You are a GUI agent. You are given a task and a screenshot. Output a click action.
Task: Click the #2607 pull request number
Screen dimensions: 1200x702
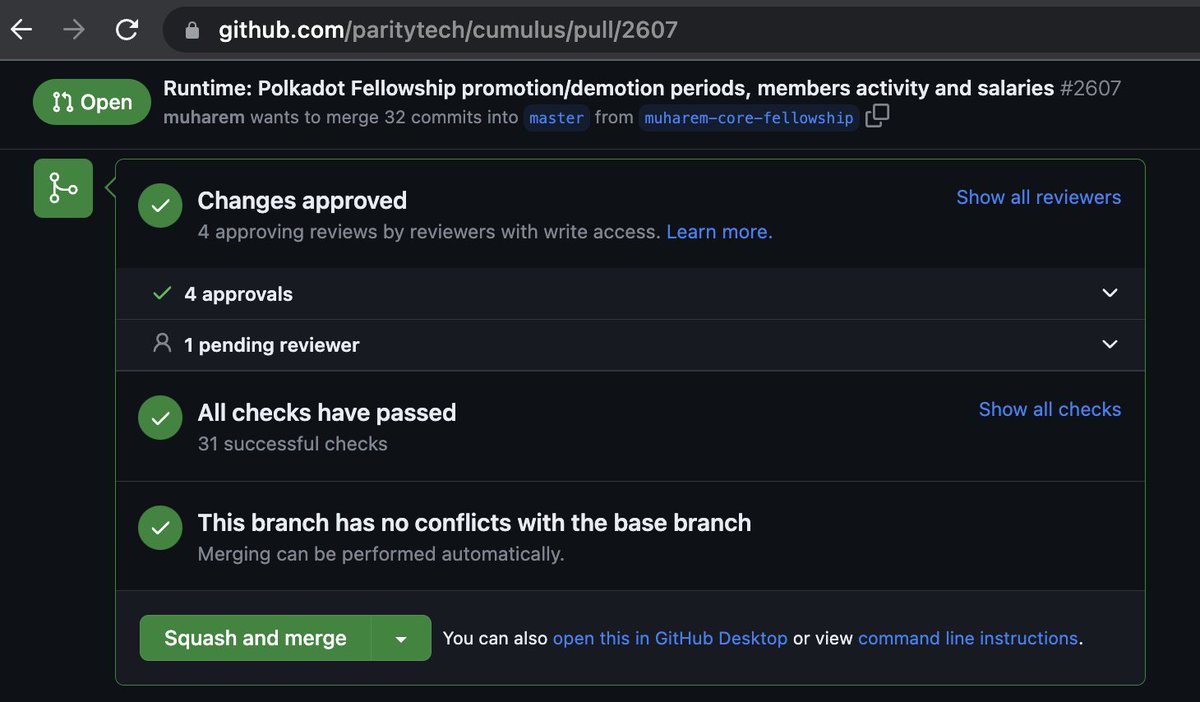[x=1090, y=88]
